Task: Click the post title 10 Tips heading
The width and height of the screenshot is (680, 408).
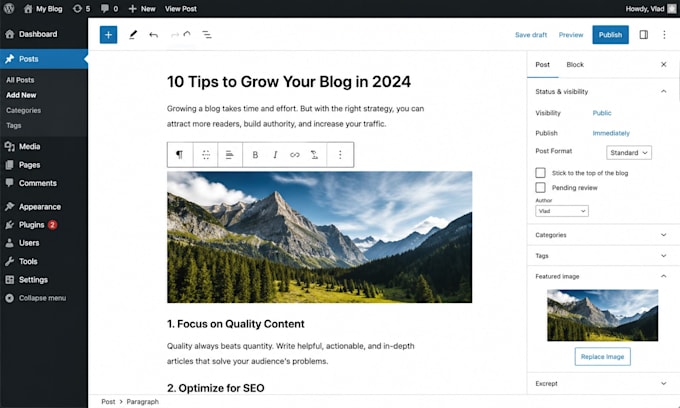Action: (x=289, y=82)
